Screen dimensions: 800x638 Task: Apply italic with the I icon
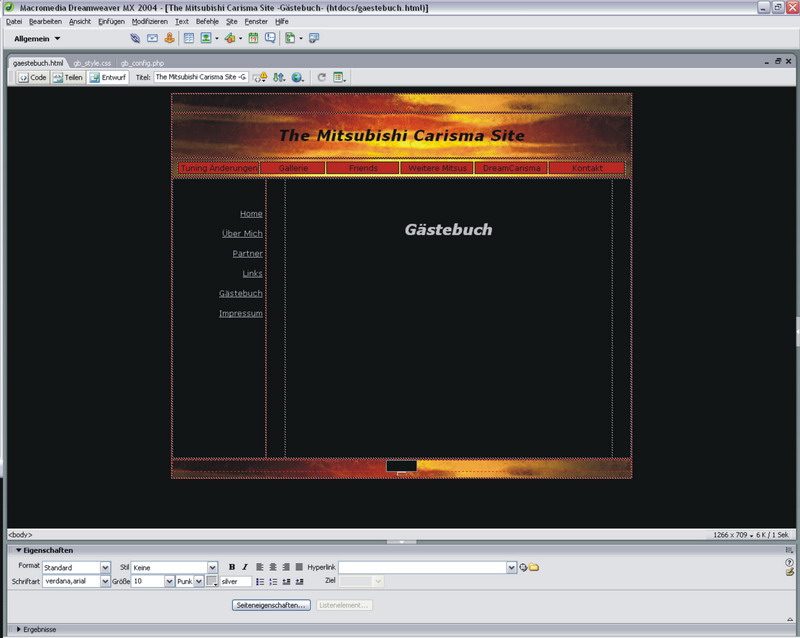(245, 567)
